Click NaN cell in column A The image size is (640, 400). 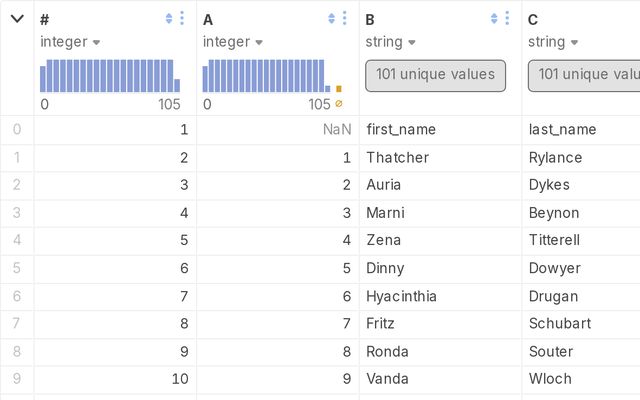337,130
